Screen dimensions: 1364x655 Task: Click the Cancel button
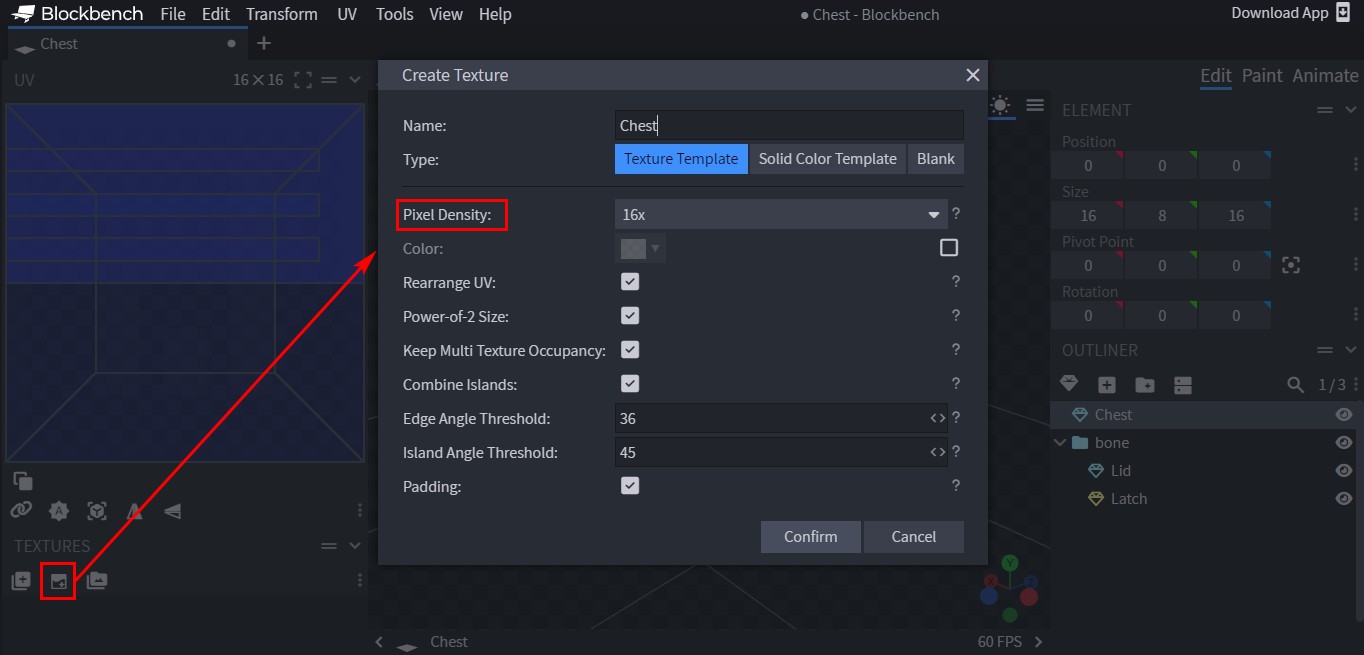pyautogui.click(x=914, y=537)
